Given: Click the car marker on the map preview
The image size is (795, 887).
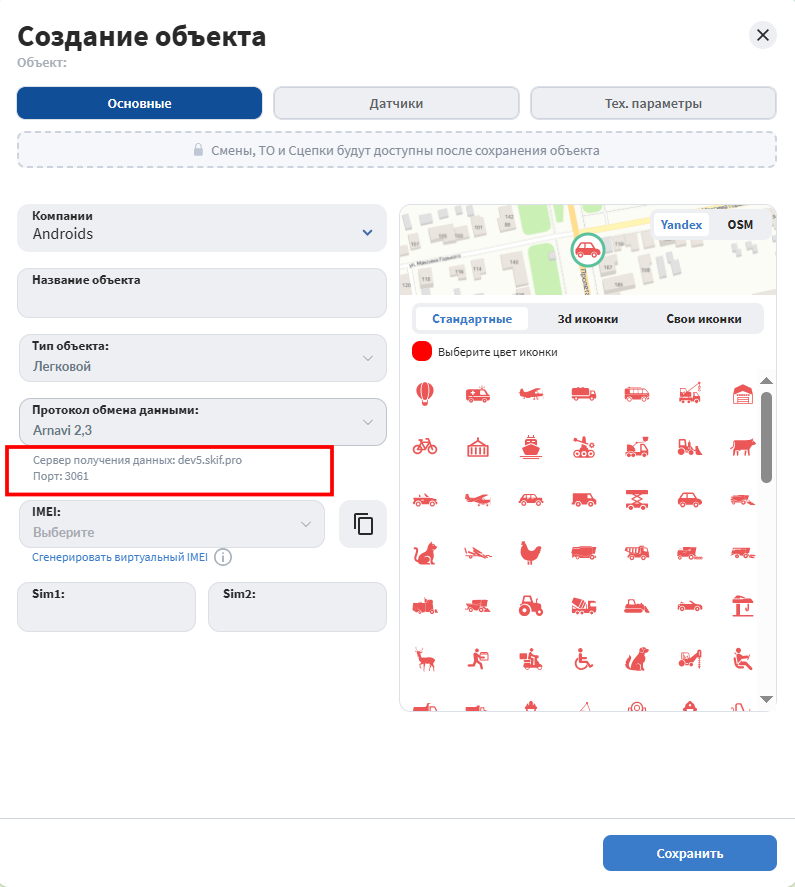Looking at the screenshot, I should click(587, 250).
